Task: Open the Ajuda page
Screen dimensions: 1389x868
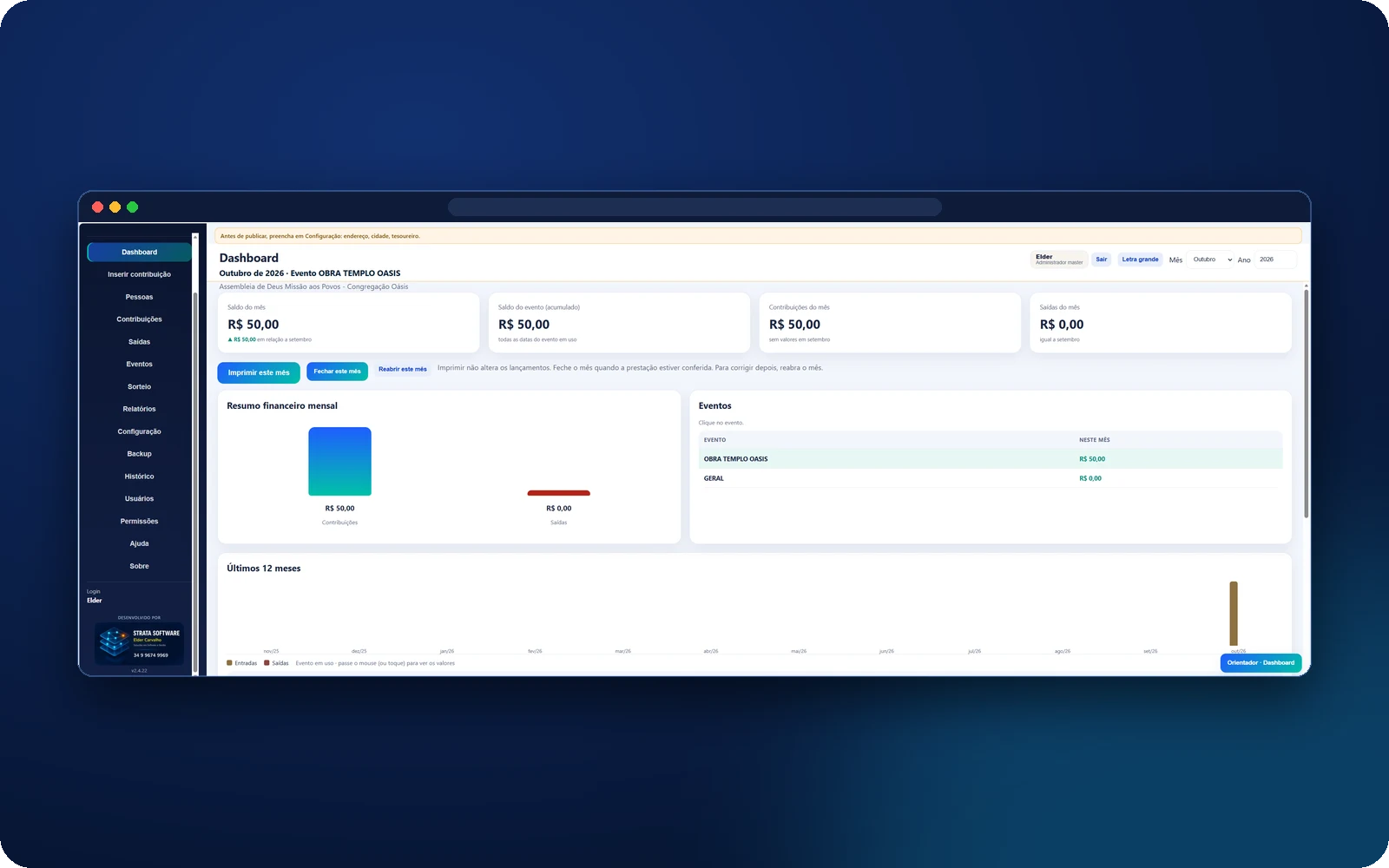Action: tap(139, 543)
